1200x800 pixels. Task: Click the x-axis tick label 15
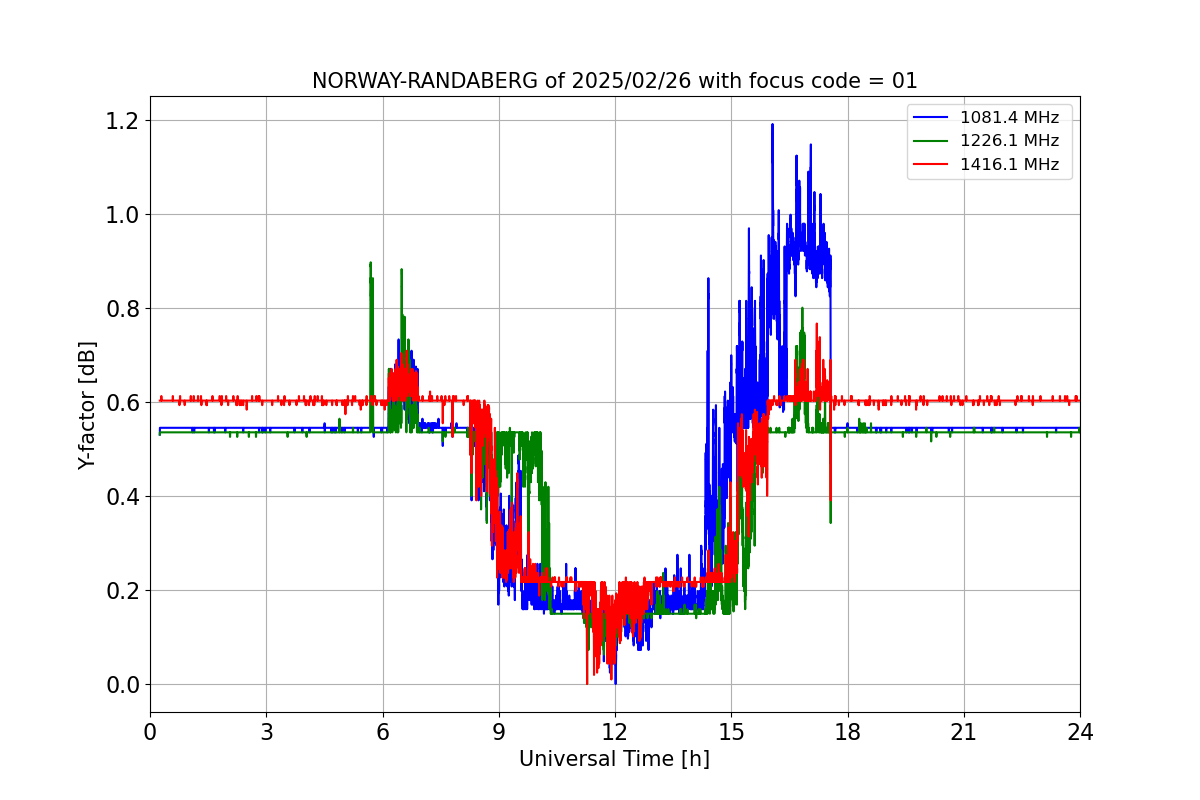731,732
